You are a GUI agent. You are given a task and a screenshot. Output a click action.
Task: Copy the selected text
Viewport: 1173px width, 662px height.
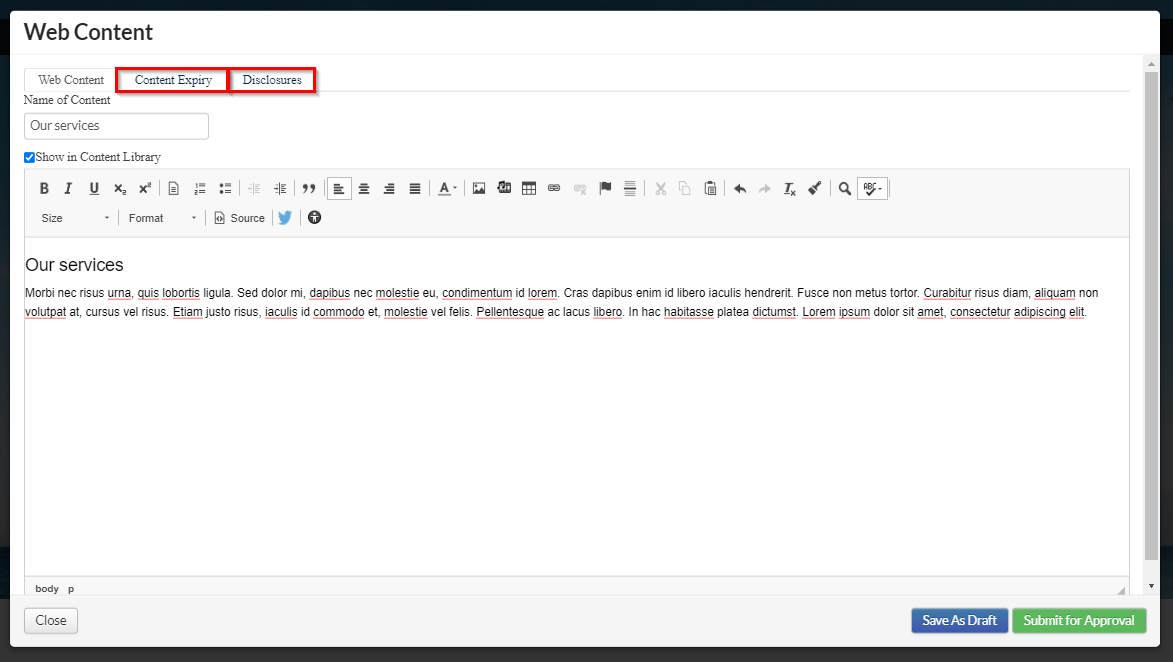[684, 189]
